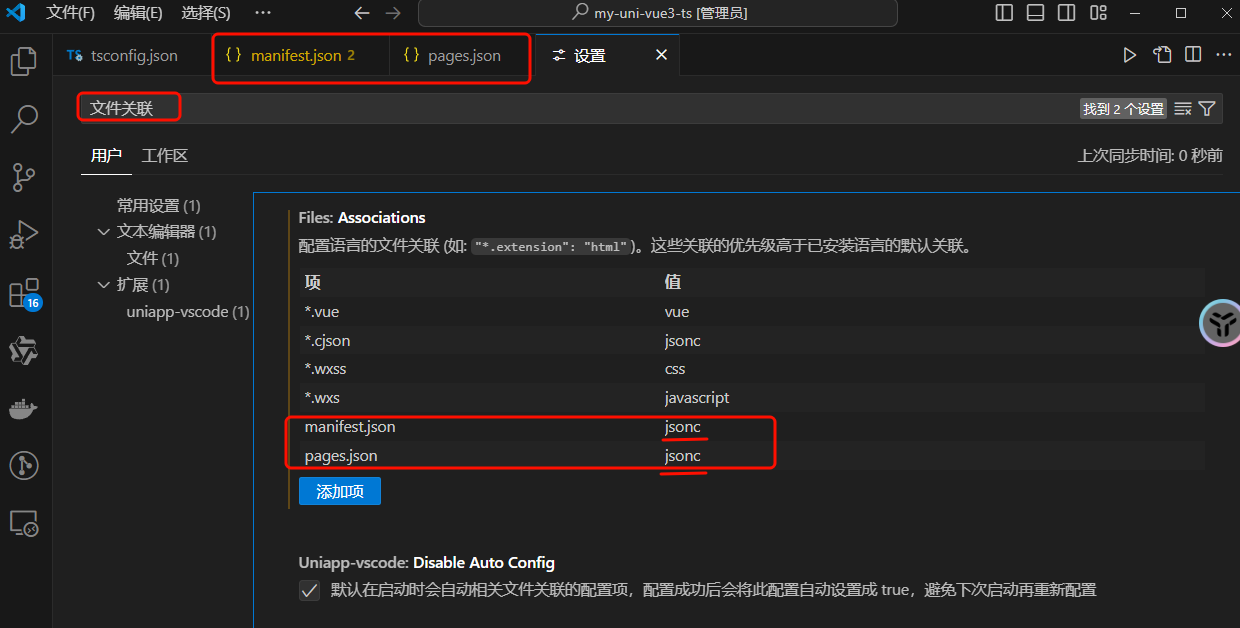The width and height of the screenshot is (1240, 628).
Task: Split the editor right
Action: coord(1193,55)
